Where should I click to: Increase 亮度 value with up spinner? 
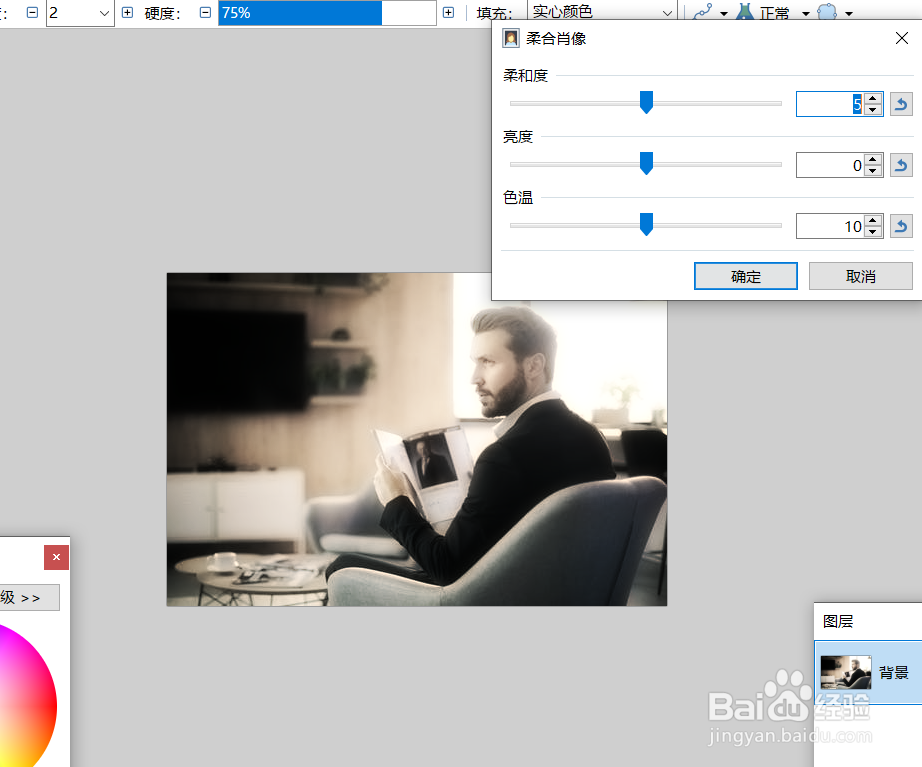[x=873, y=159]
